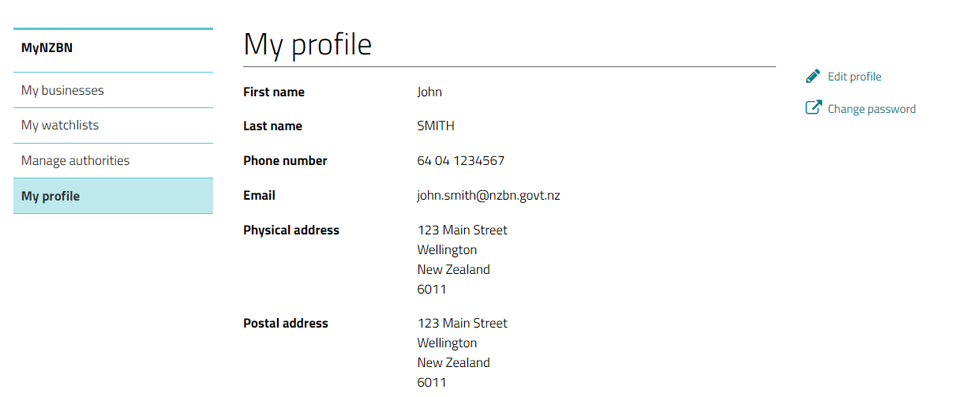Click the Postal address label
The height and width of the screenshot is (397, 960).
point(285,323)
